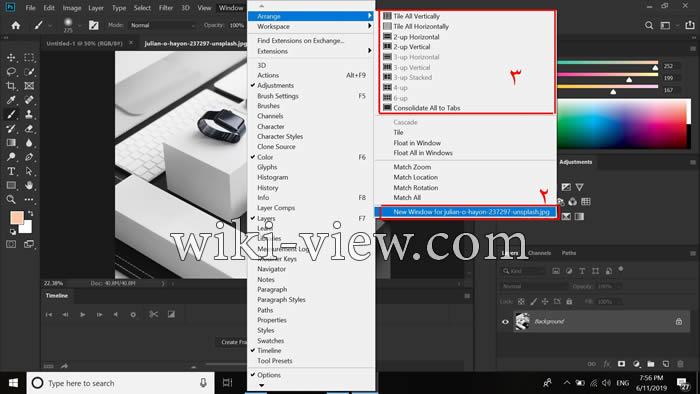Screen dimensions: 700x394
Task: Select the Hand tool
Action: coord(29,185)
